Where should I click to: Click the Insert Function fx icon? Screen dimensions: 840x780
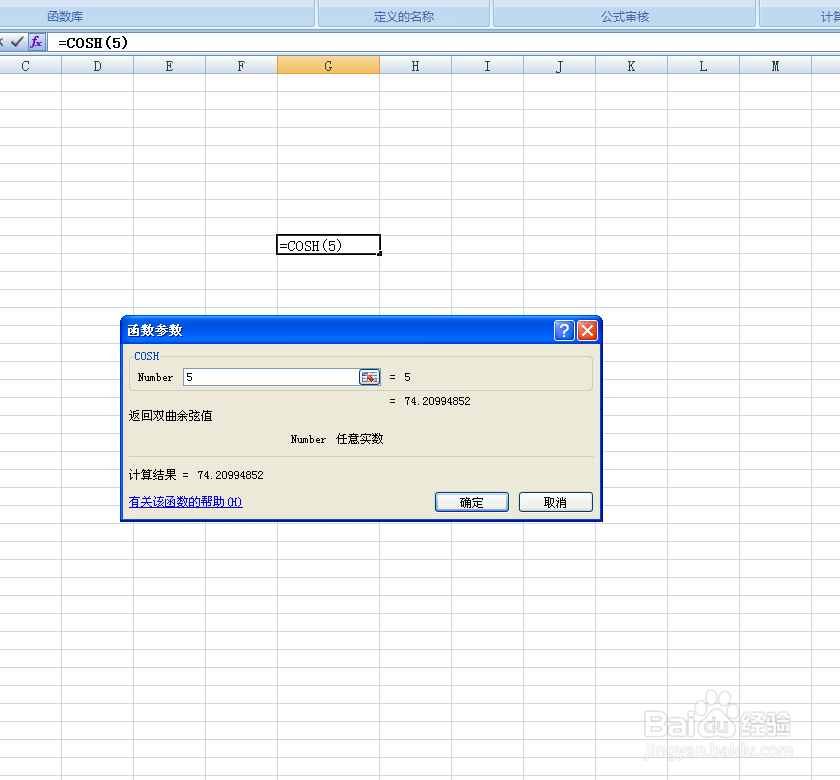(36, 42)
